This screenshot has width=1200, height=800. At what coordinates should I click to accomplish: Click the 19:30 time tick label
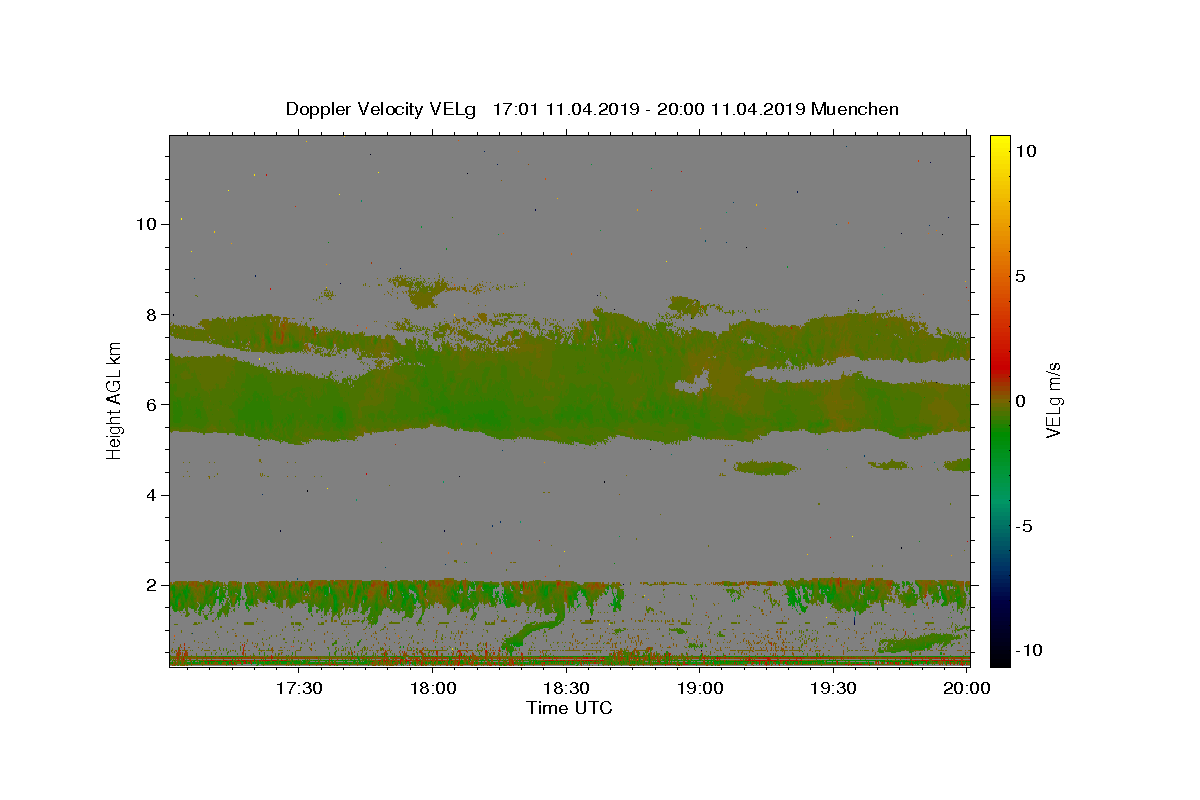[833, 688]
